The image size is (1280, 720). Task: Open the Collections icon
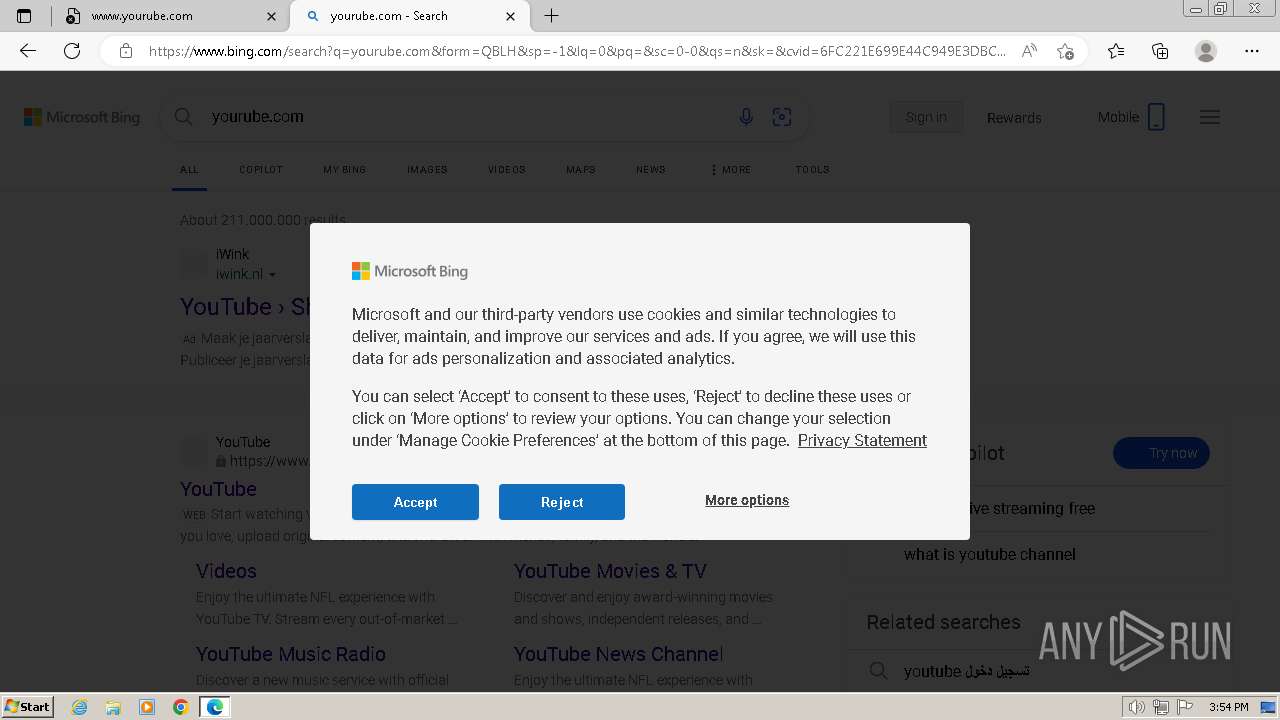pyautogui.click(x=1160, y=51)
